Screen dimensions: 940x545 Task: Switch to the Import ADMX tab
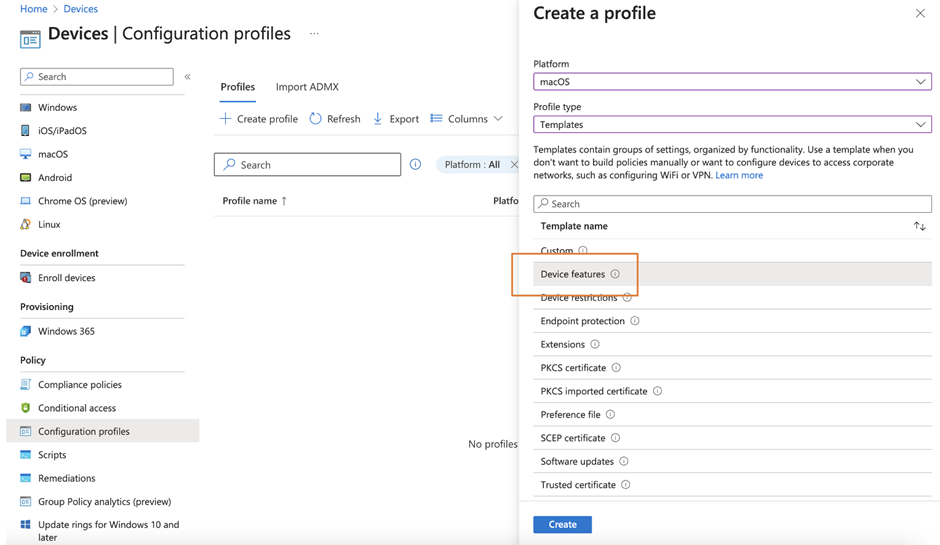[307, 87]
